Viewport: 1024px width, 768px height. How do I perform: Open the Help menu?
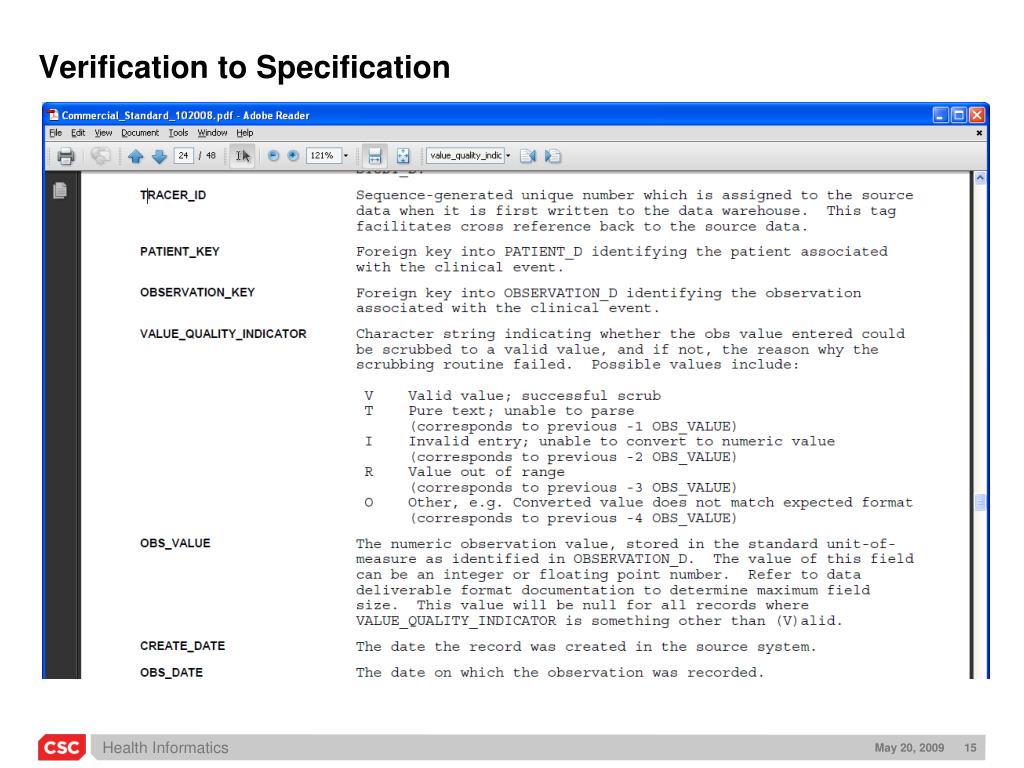tap(245, 133)
